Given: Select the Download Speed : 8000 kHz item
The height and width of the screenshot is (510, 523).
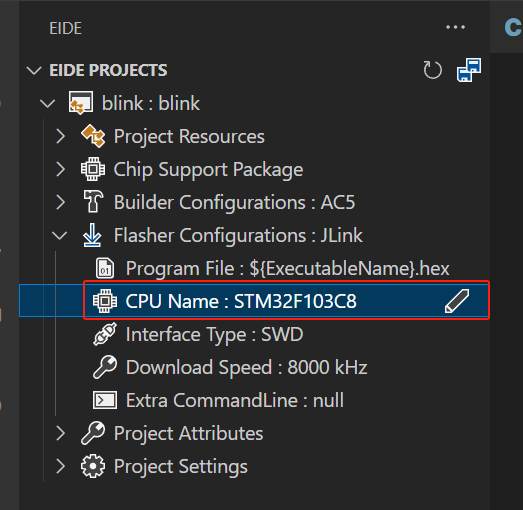Looking at the screenshot, I should [246, 367].
